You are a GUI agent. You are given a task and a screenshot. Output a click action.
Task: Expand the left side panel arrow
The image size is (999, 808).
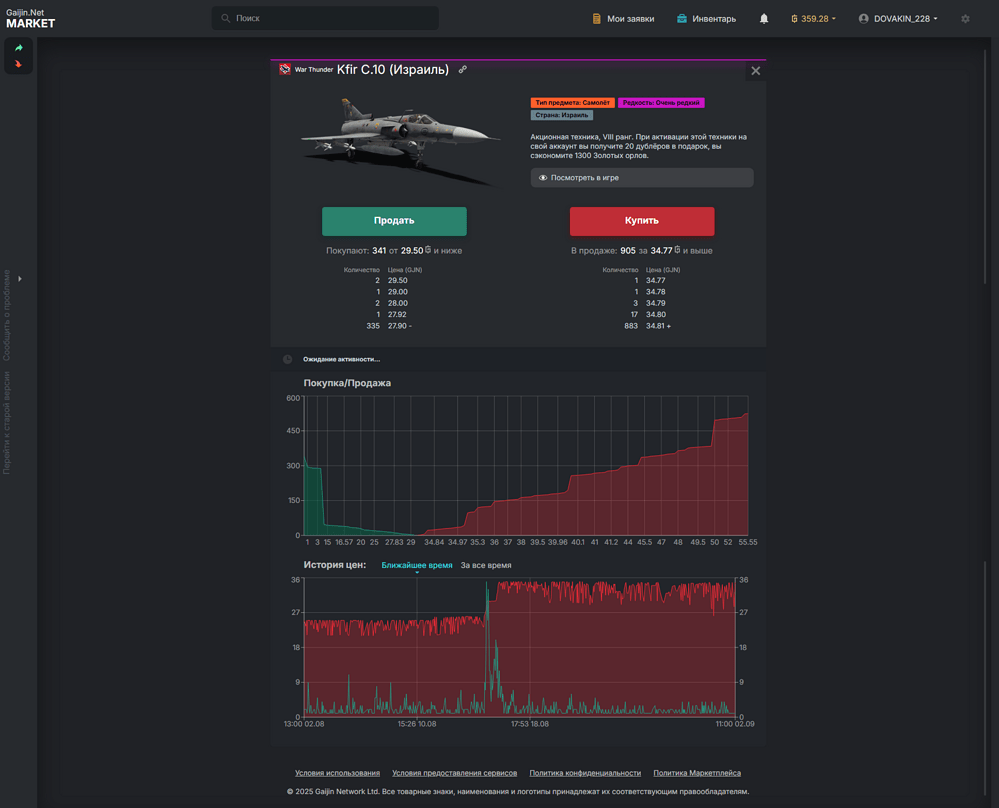20,278
